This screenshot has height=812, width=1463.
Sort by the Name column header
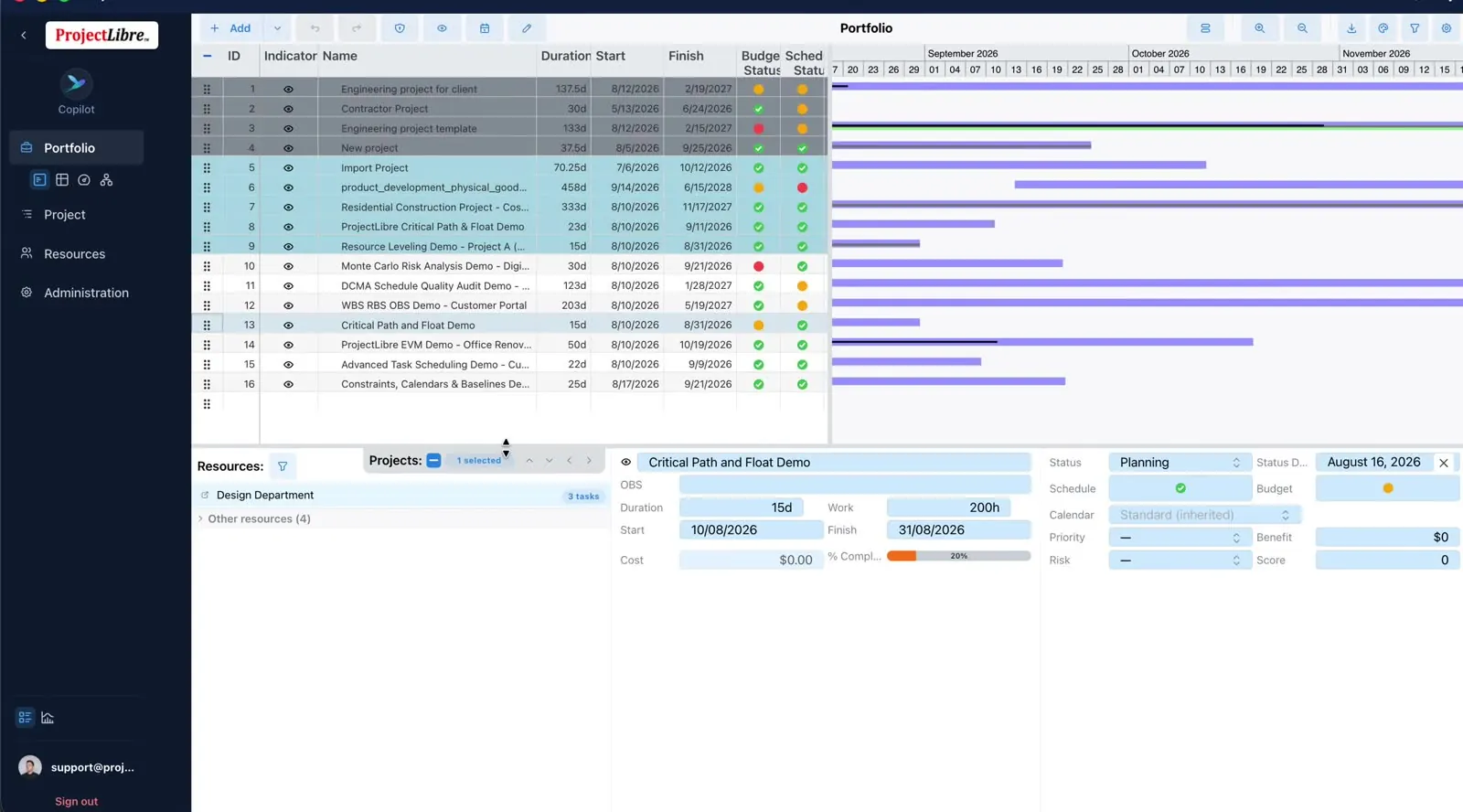coord(339,56)
